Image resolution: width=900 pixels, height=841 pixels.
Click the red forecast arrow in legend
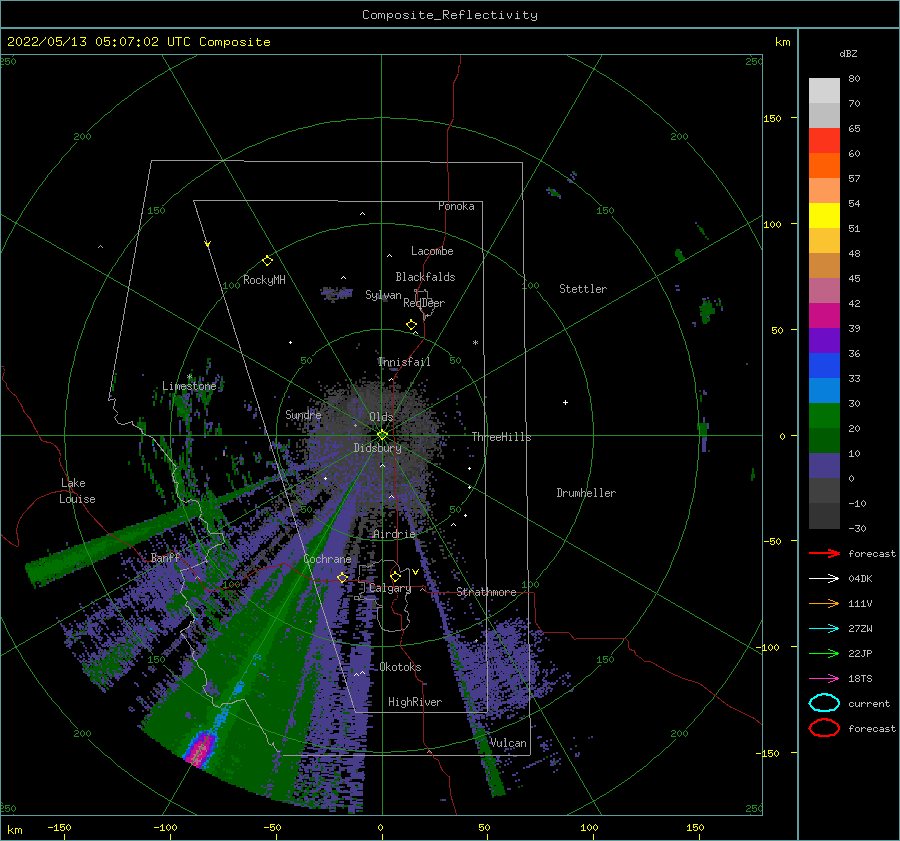(824, 553)
